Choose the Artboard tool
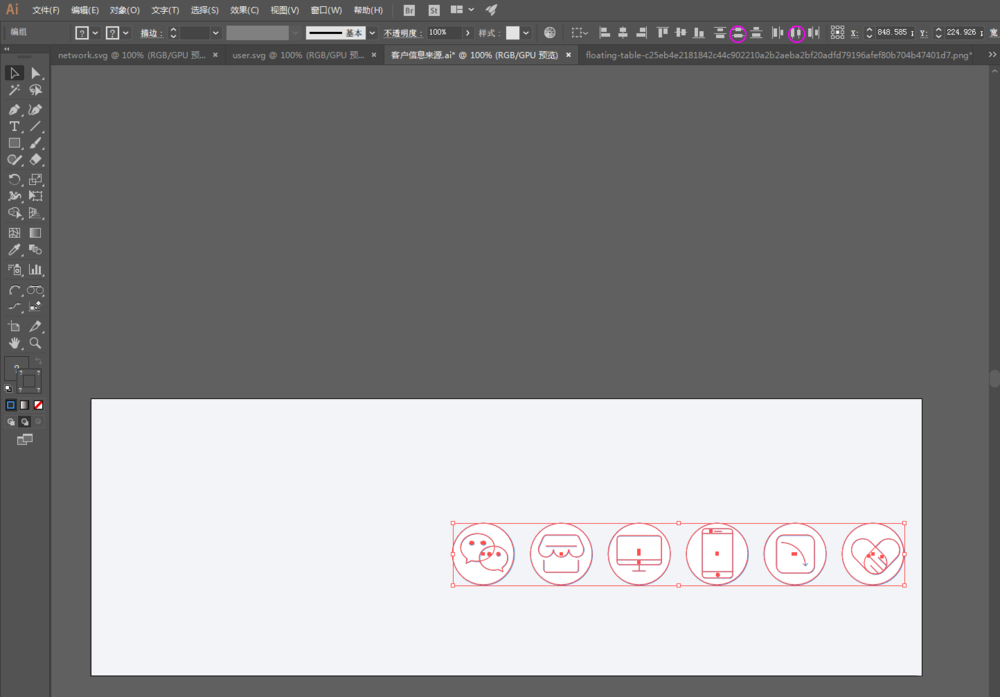Image resolution: width=1000 pixels, height=697 pixels. pyautogui.click(x=14, y=326)
